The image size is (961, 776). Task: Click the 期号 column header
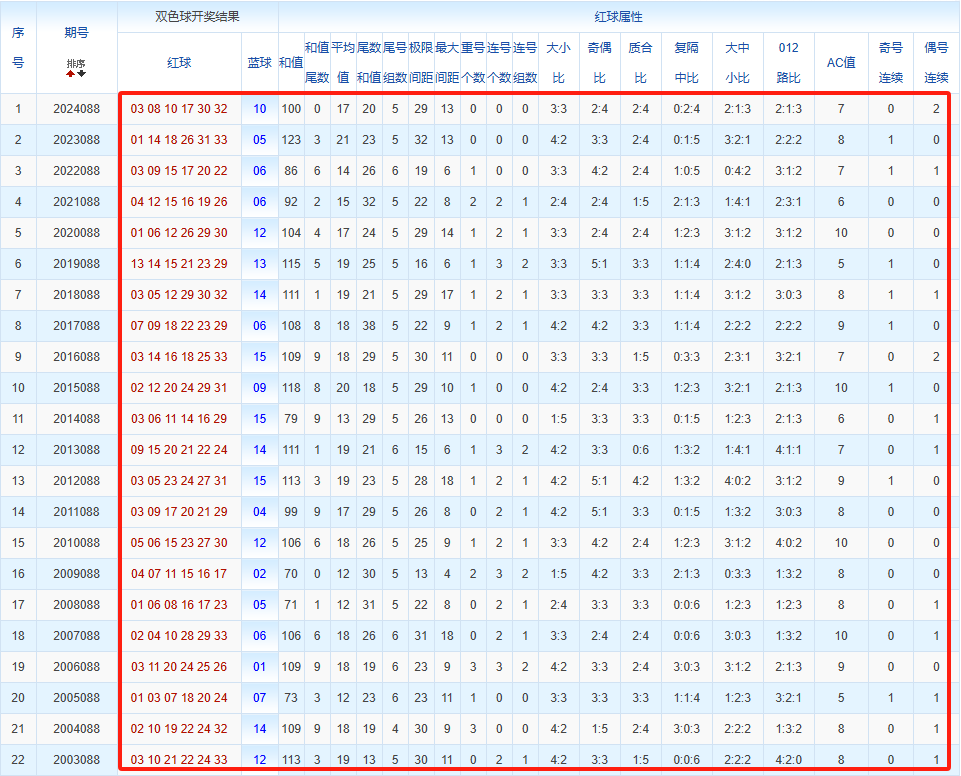(76, 33)
